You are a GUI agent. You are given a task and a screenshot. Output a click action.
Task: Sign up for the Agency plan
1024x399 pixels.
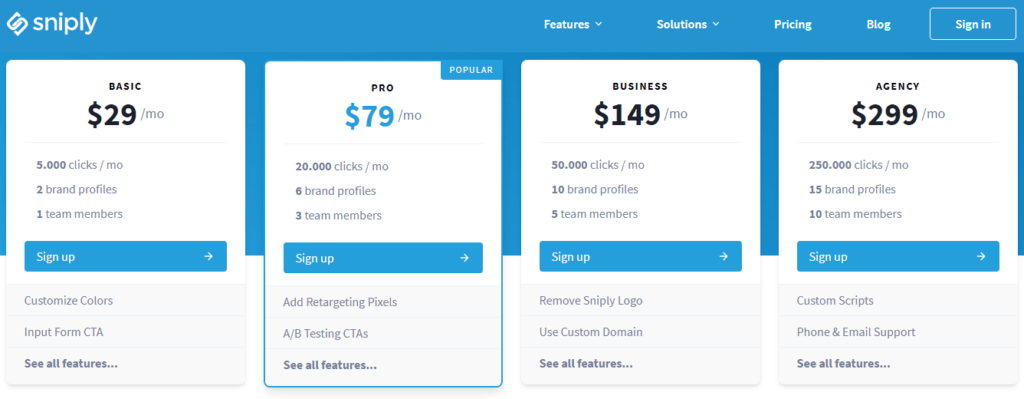coord(898,257)
